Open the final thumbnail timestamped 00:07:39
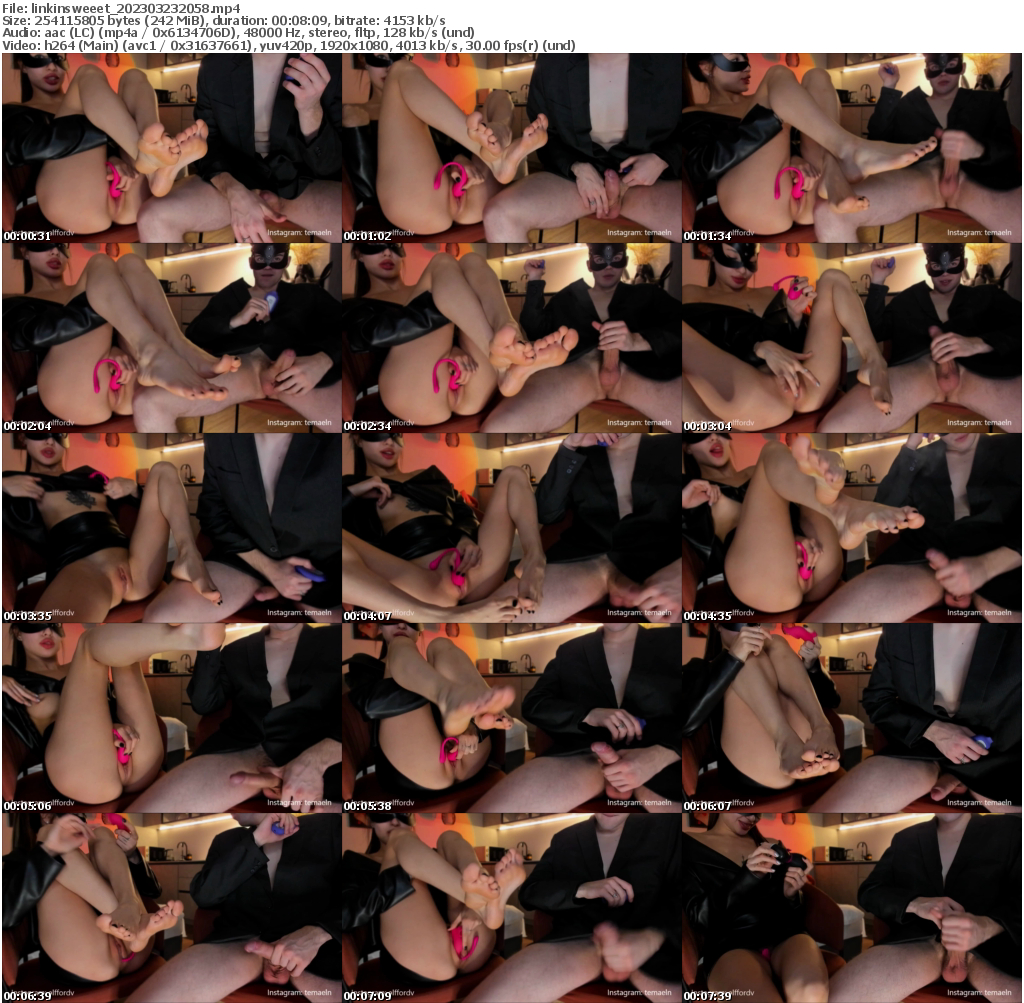This screenshot has width=1024, height=1003. tap(853, 910)
